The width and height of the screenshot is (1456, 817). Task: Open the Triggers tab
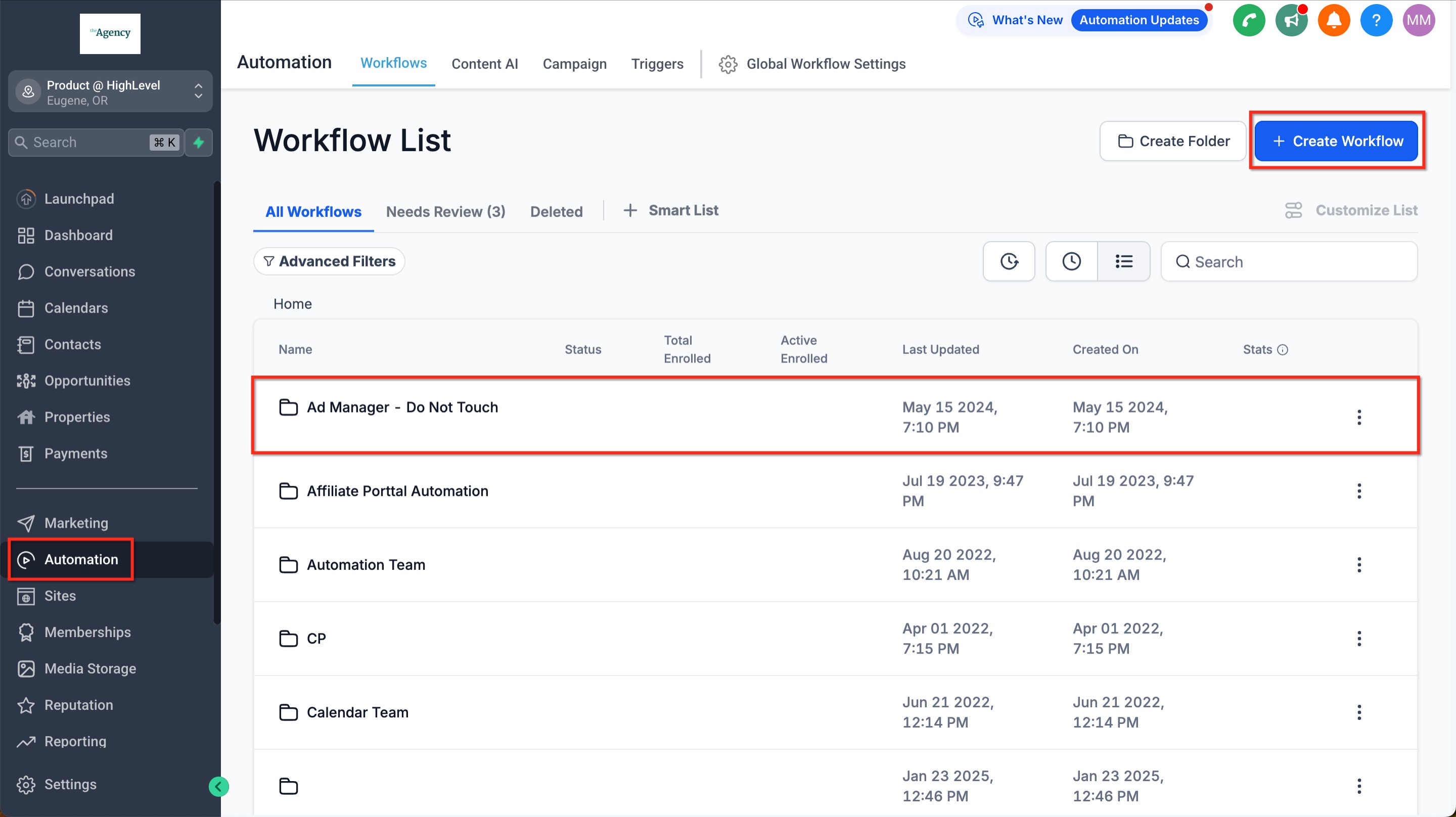[x=657, y=64]
